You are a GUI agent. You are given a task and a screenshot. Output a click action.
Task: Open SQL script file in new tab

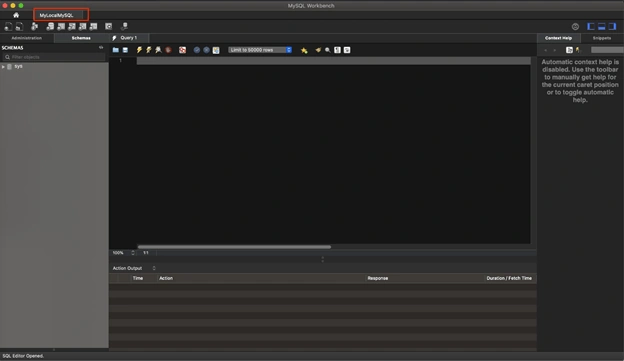(x=19, y=26)
